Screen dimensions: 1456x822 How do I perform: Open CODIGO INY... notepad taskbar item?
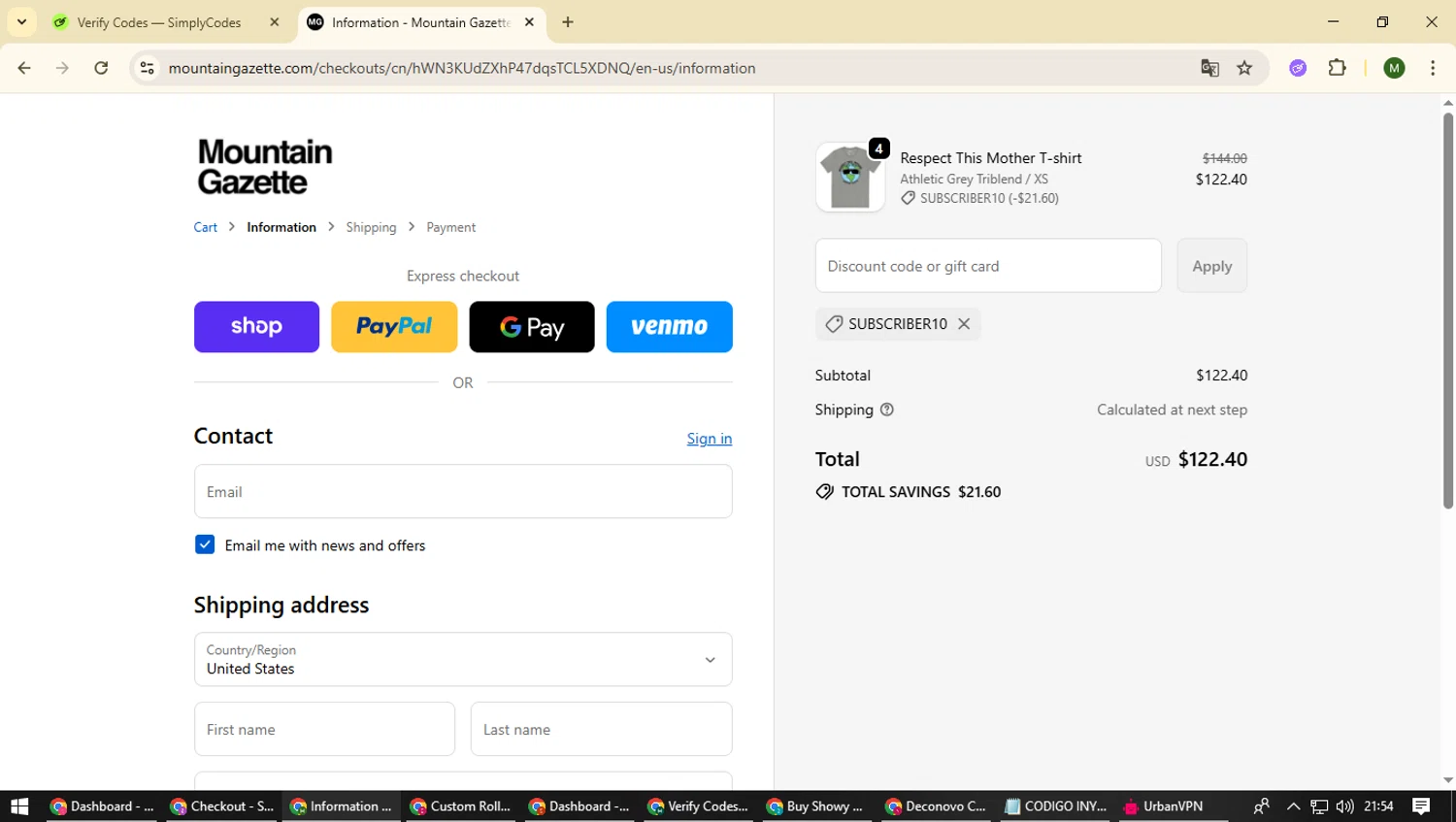(1056, 806)
